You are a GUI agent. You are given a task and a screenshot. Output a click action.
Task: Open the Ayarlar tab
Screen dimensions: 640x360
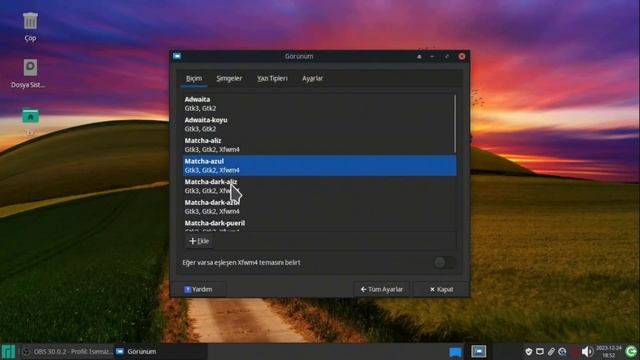[312, 78]
